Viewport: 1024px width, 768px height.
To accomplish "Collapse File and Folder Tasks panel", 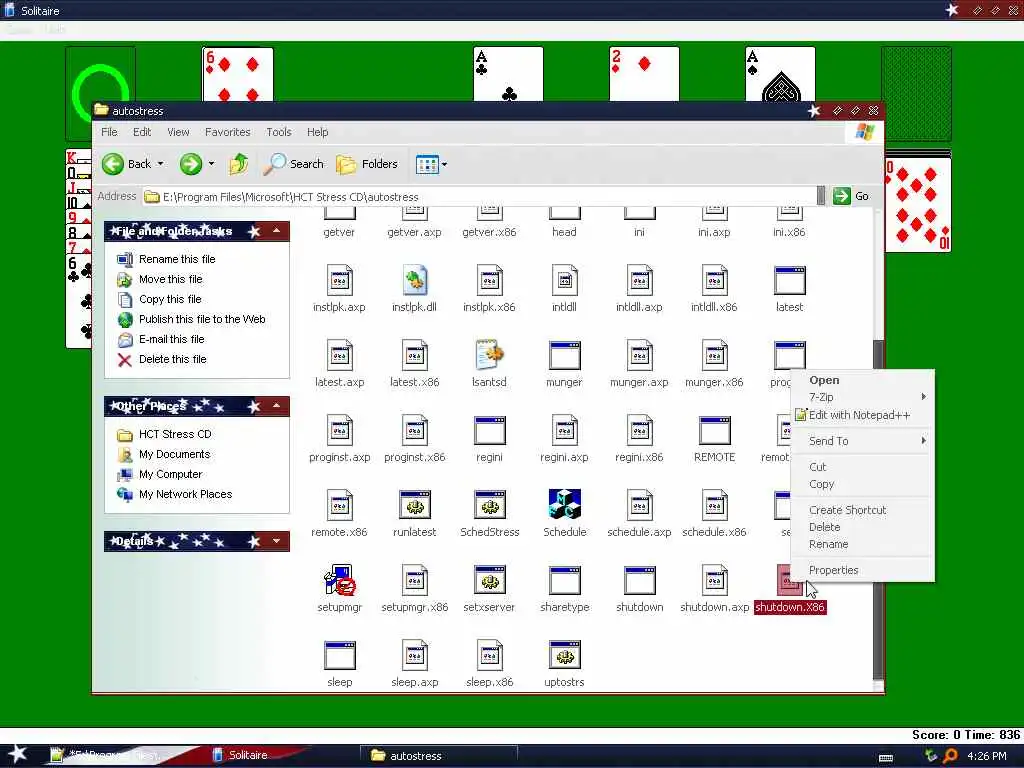I will coord(277,231).
